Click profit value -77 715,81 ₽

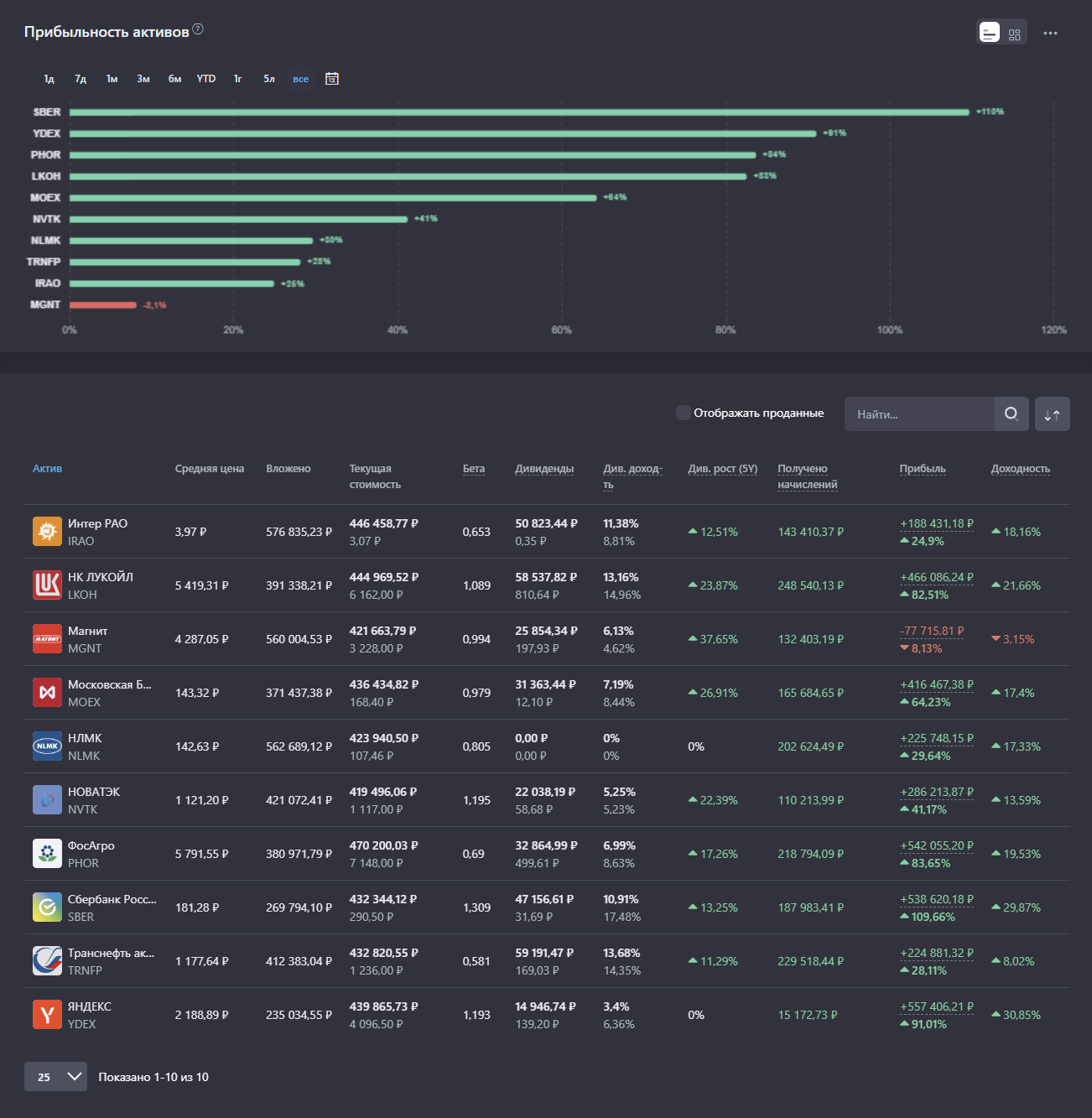click(x=932, y=631)
